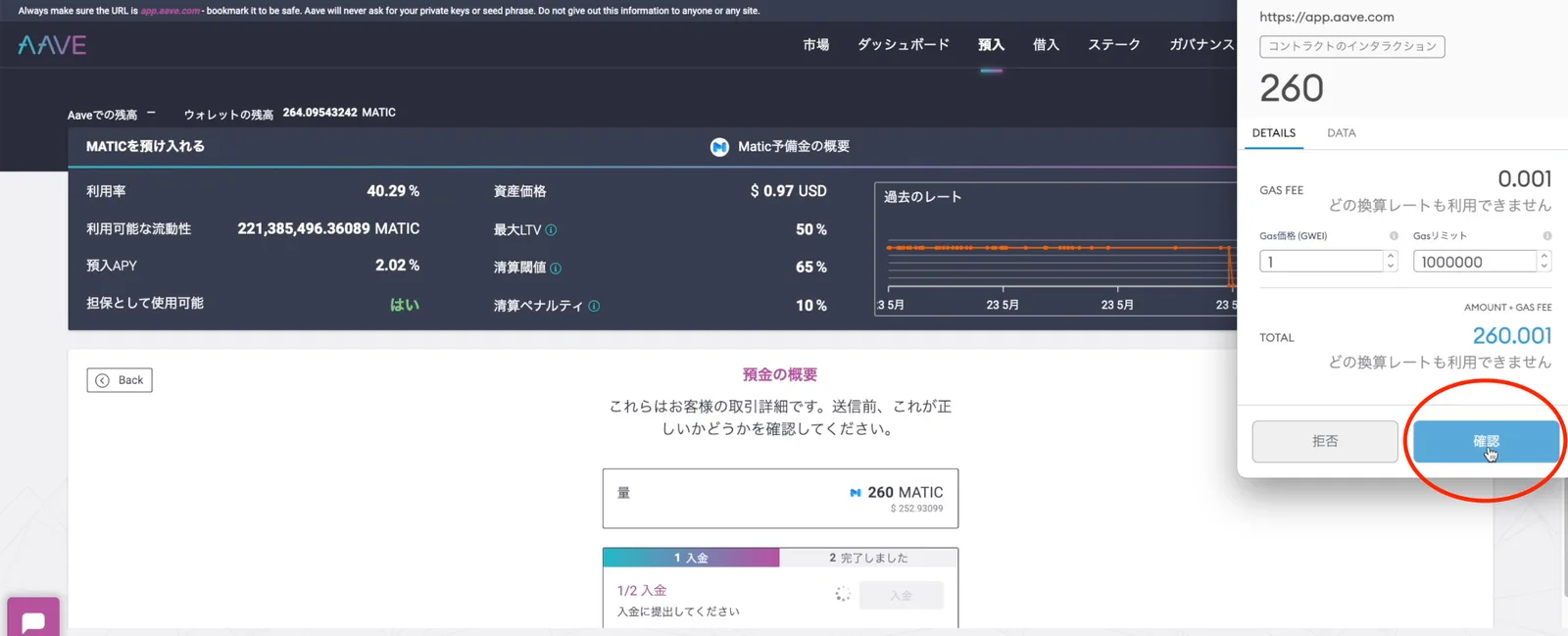Screen dimensions: 1568x636
Task: Increase the Gas limit stepper value
Action: [1544, 256]
